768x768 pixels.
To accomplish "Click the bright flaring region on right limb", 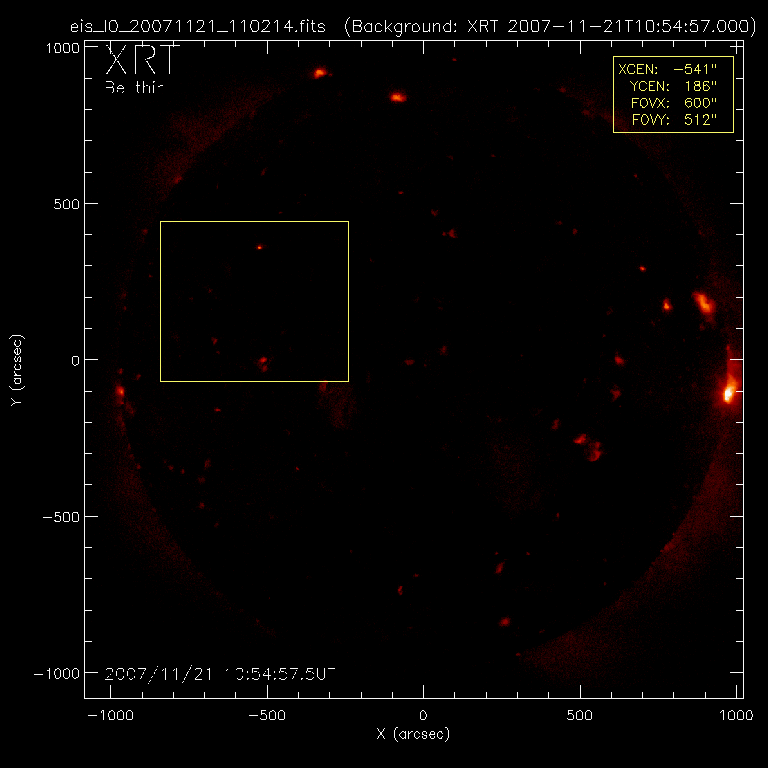I will point(730,390).
